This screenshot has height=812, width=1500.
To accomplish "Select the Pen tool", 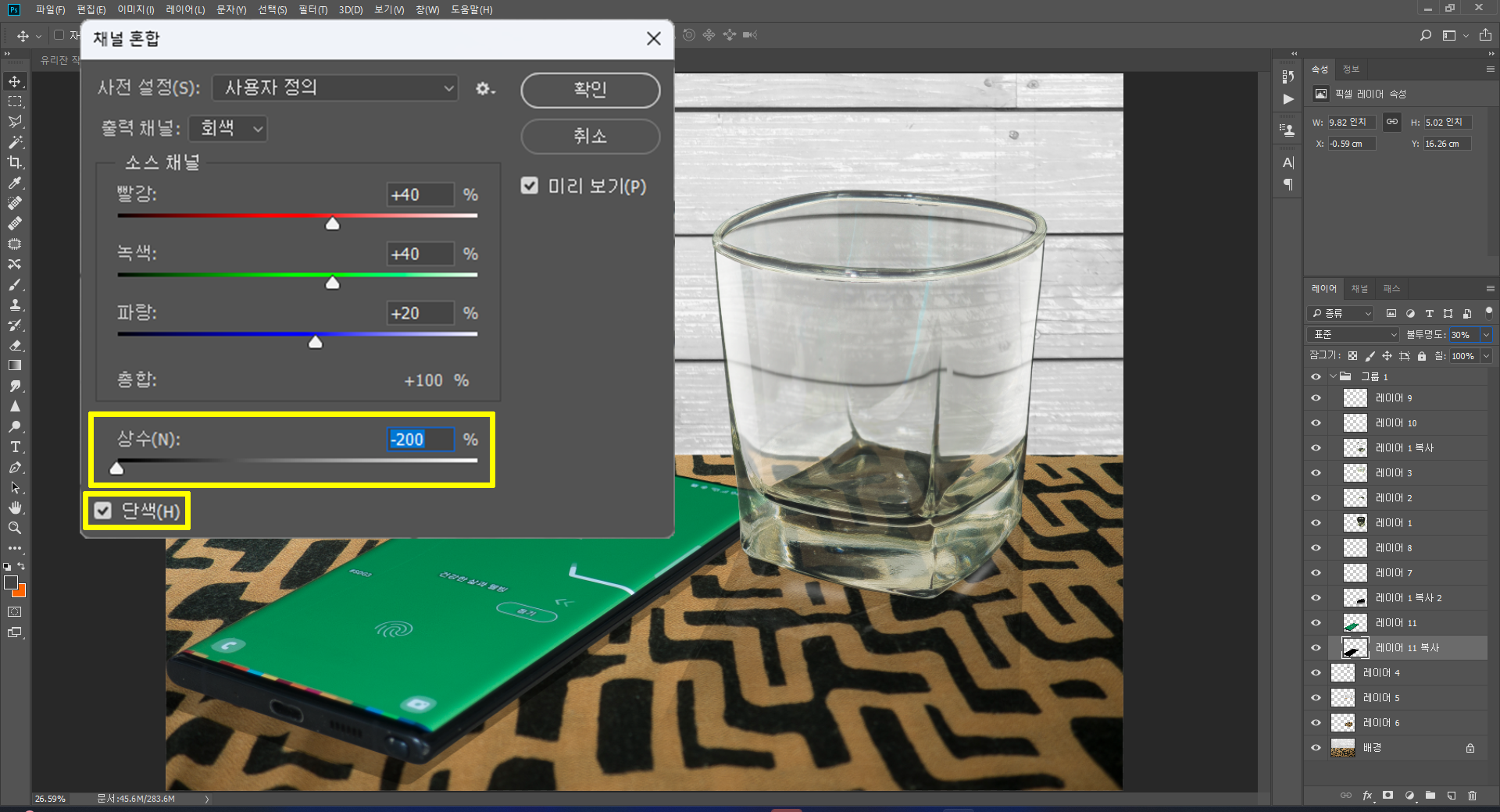I will (15, 467).
